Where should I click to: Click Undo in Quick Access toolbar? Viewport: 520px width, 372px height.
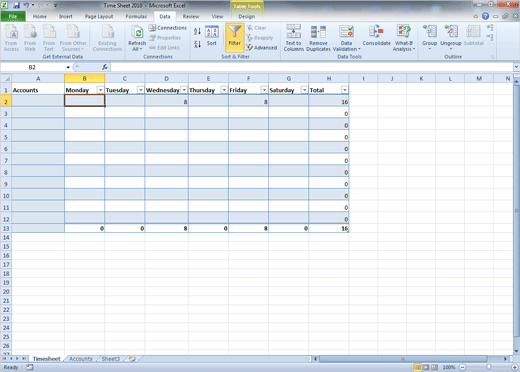(27, 5)
